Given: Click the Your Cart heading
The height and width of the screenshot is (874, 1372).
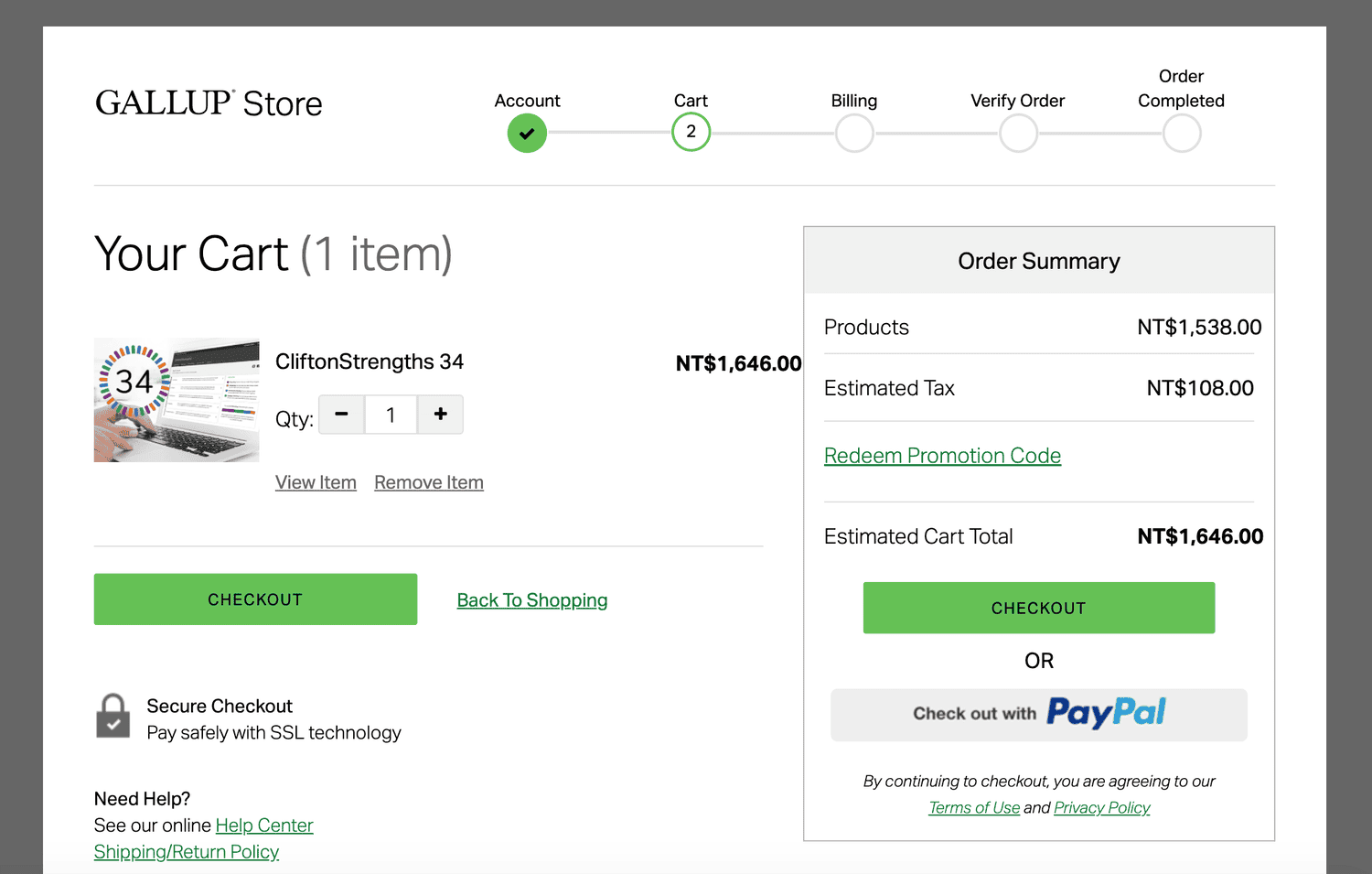Looking at the screenshot, I should click(x=273, y=254).
